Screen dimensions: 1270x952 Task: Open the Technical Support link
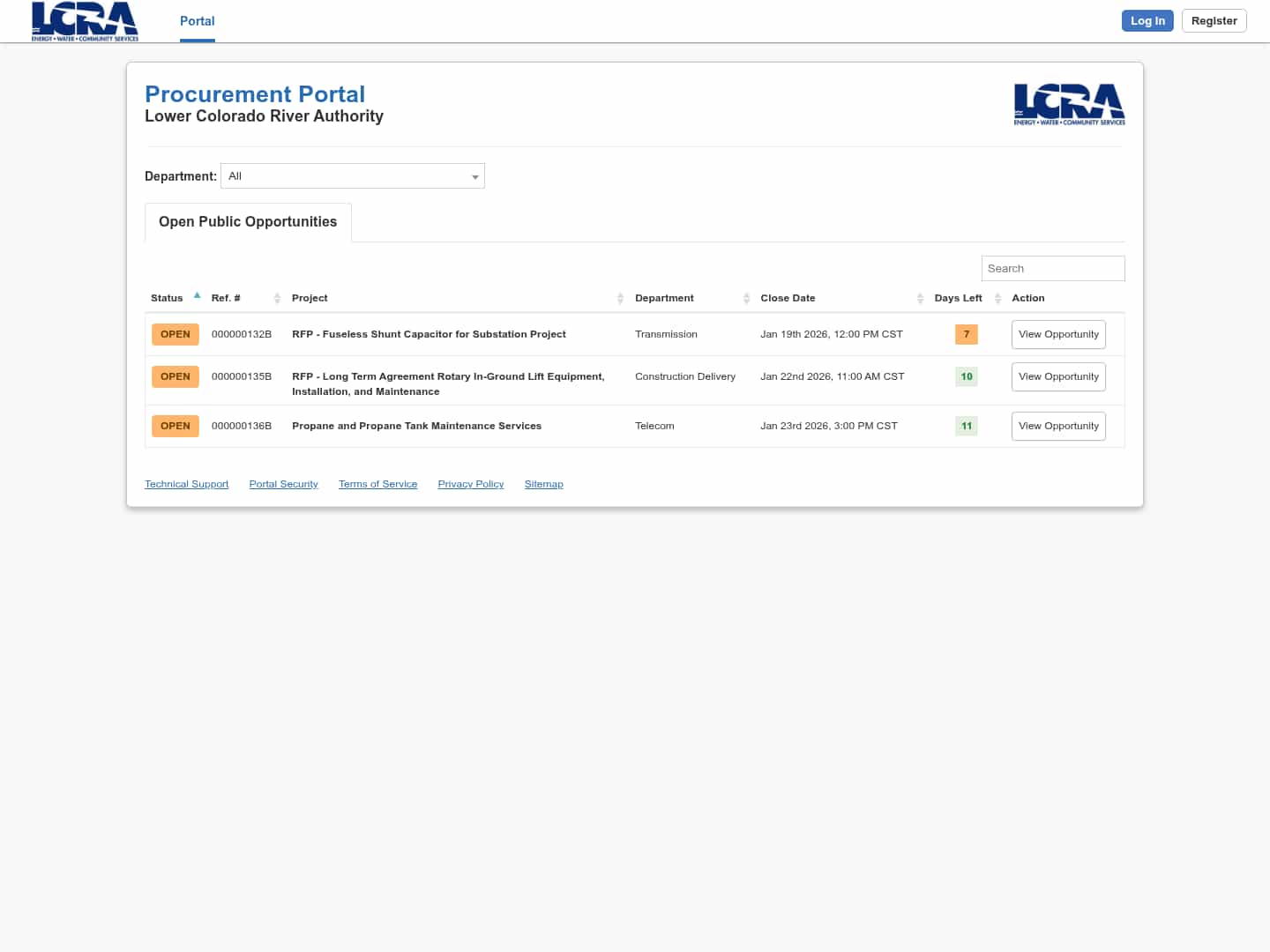click(x=186, y=485)
